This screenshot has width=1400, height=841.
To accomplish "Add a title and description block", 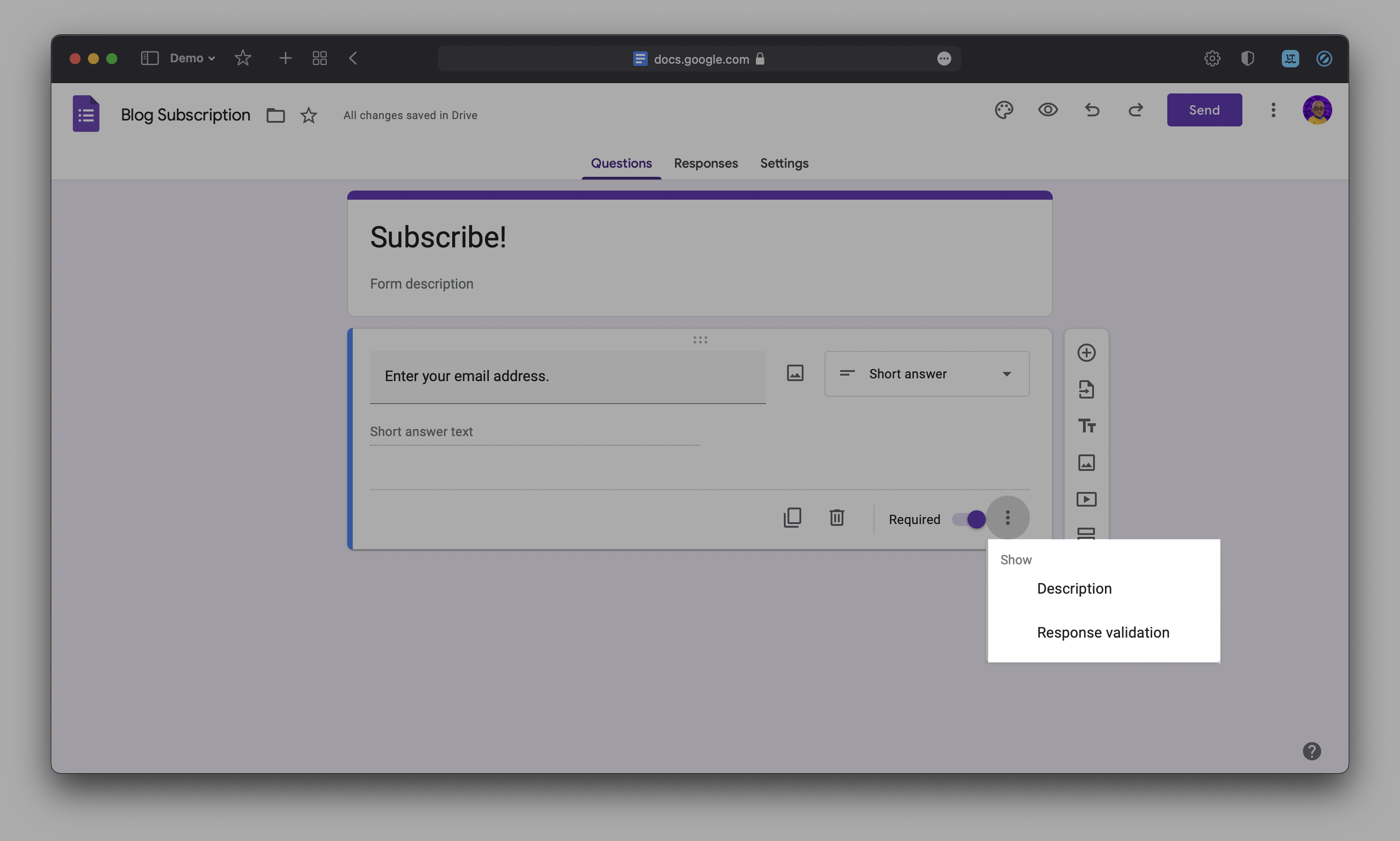I will pos(1086,426).
